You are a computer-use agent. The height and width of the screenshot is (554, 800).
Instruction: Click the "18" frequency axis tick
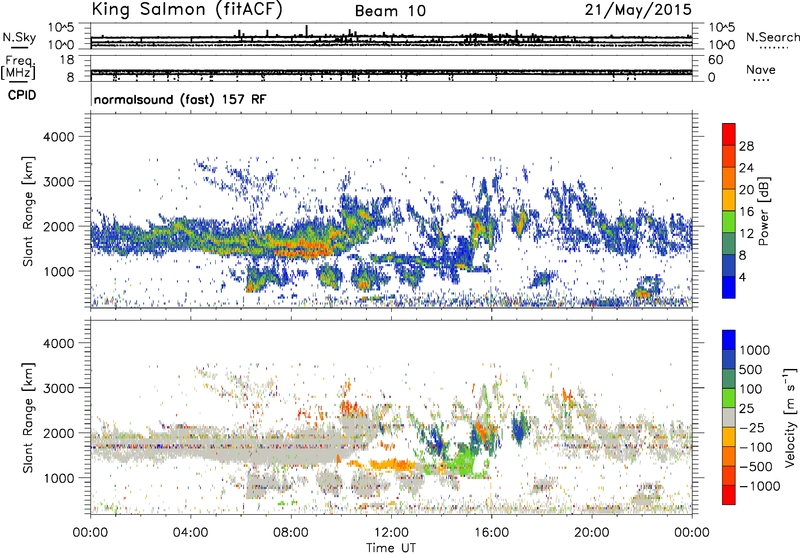click(67, 60)
